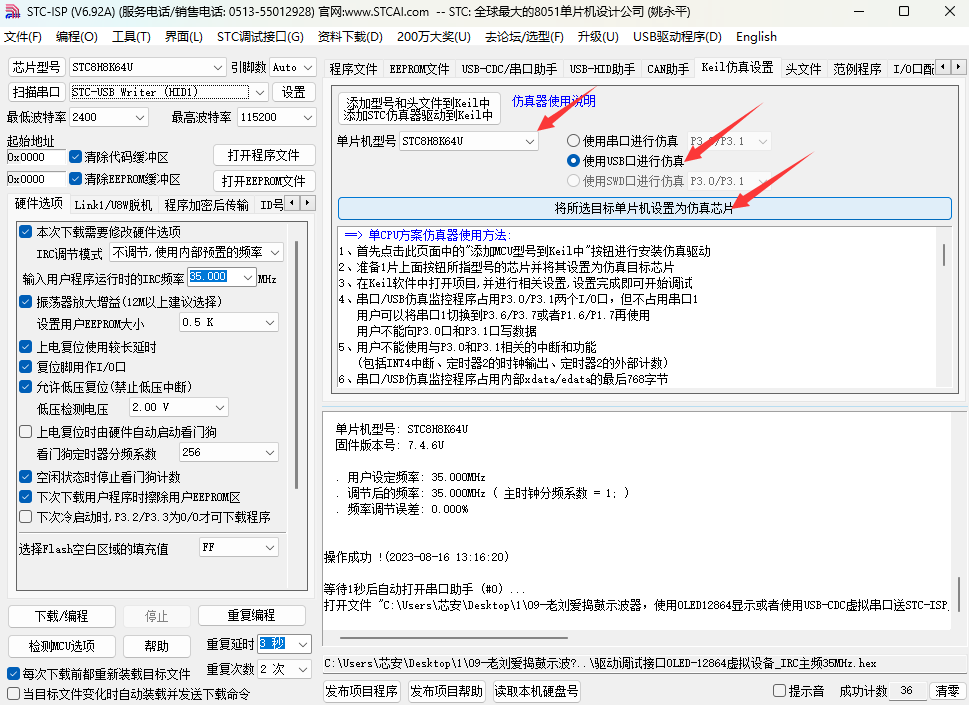Switch to the Link1/U8W脱机 tab
This screenshot has height=705, width=969.
click(x=113, y=205)
